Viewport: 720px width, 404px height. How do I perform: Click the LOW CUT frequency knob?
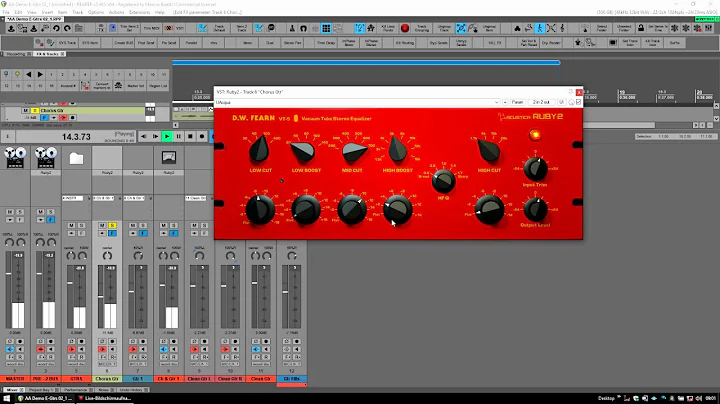(x=259, y=150)
